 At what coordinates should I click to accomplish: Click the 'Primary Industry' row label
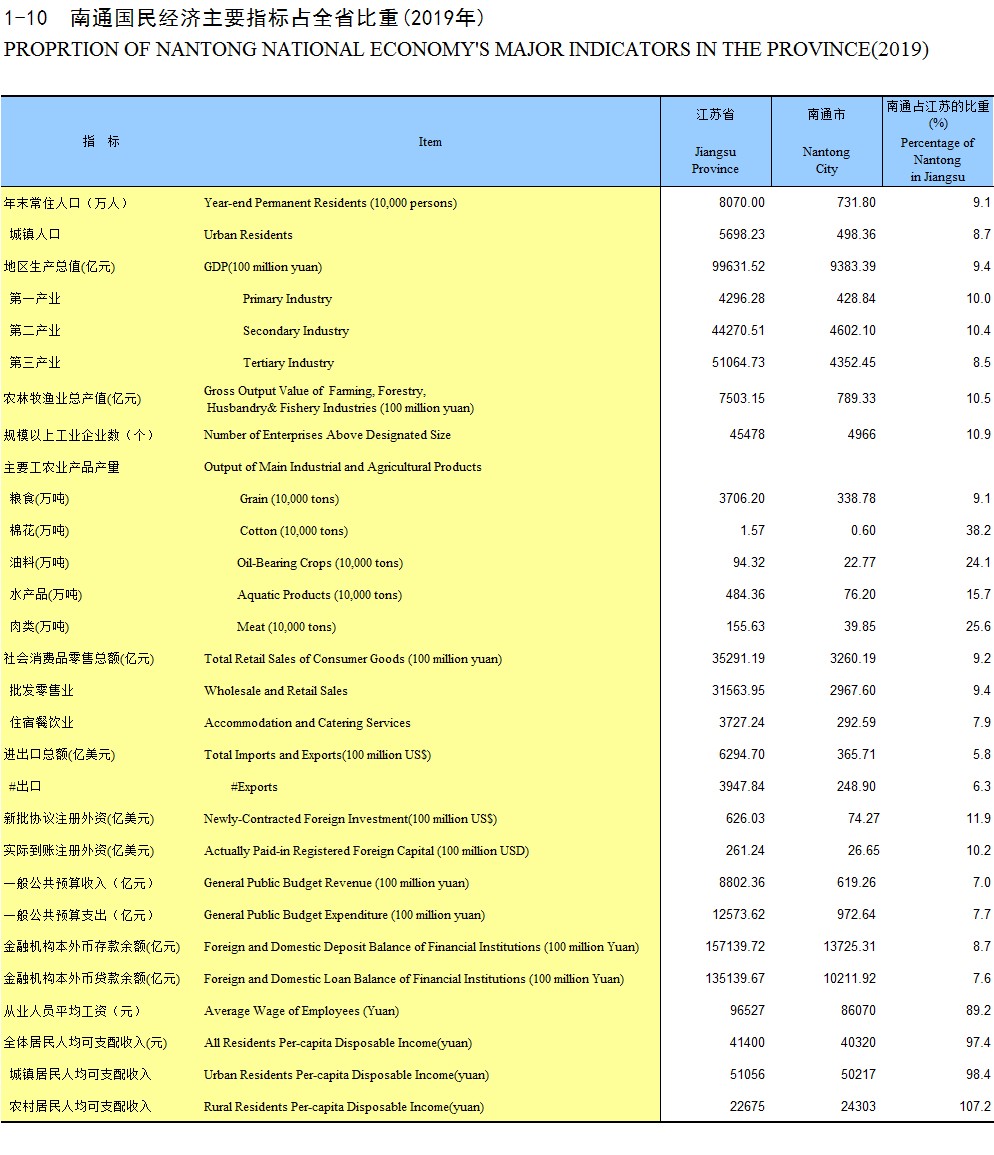point(287,299)
